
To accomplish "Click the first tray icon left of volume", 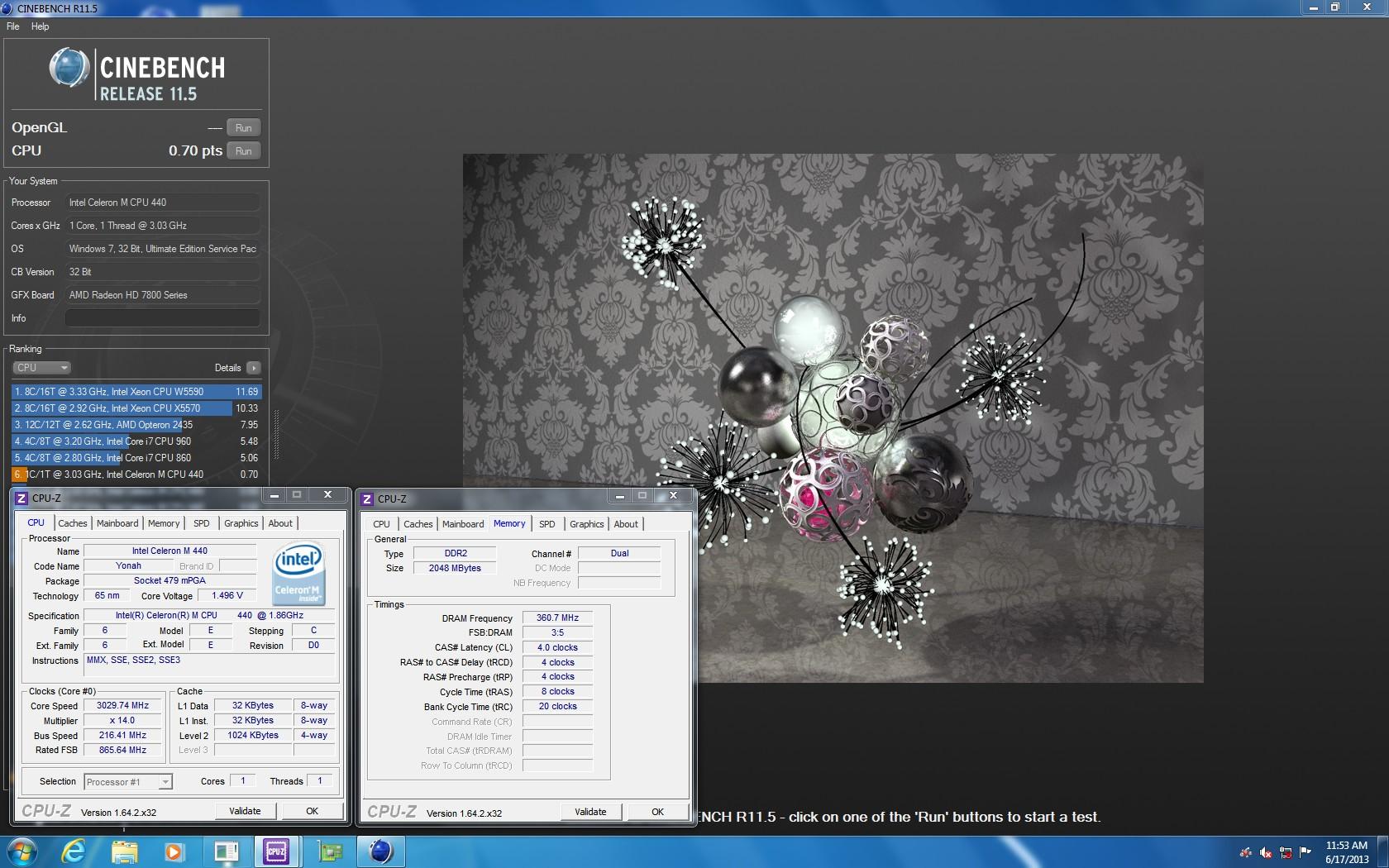I will 1245,851.
